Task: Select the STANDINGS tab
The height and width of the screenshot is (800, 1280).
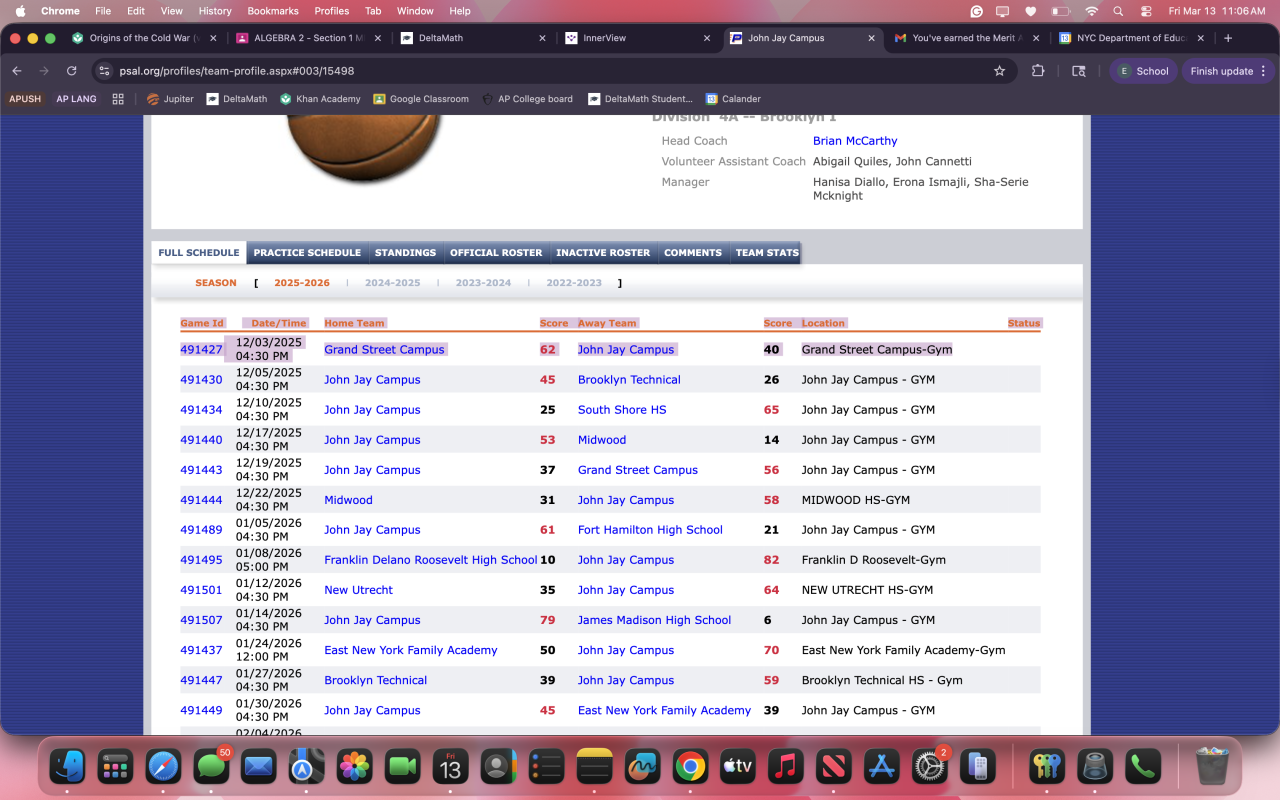Action: [405, 253]
